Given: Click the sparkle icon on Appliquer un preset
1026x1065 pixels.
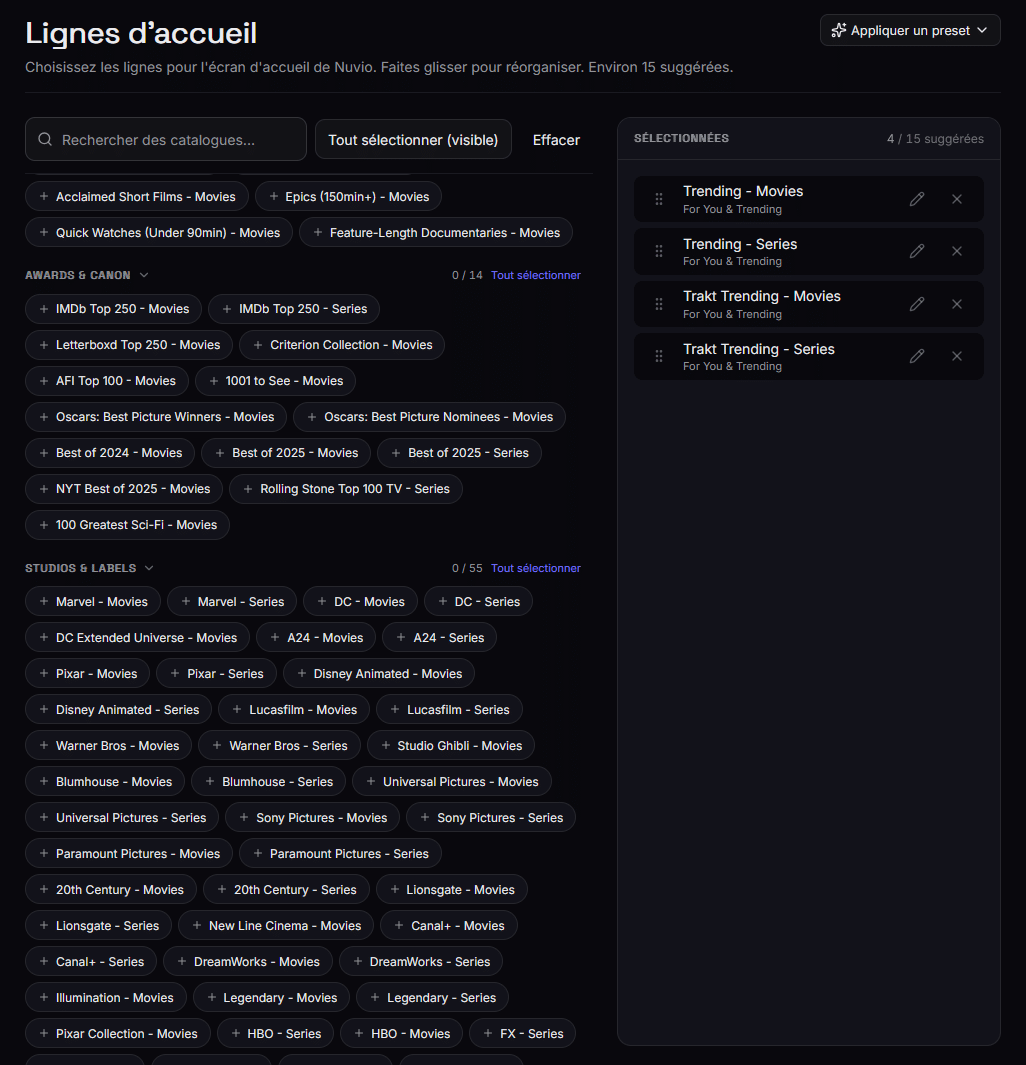Looking at the screenshot, I should pos(839,31).
